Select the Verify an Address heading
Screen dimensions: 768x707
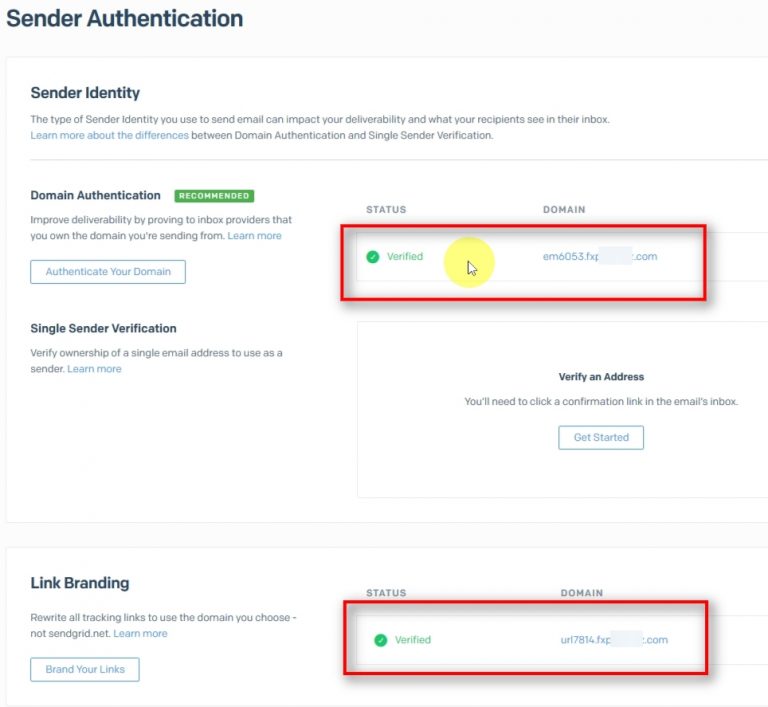601,377
